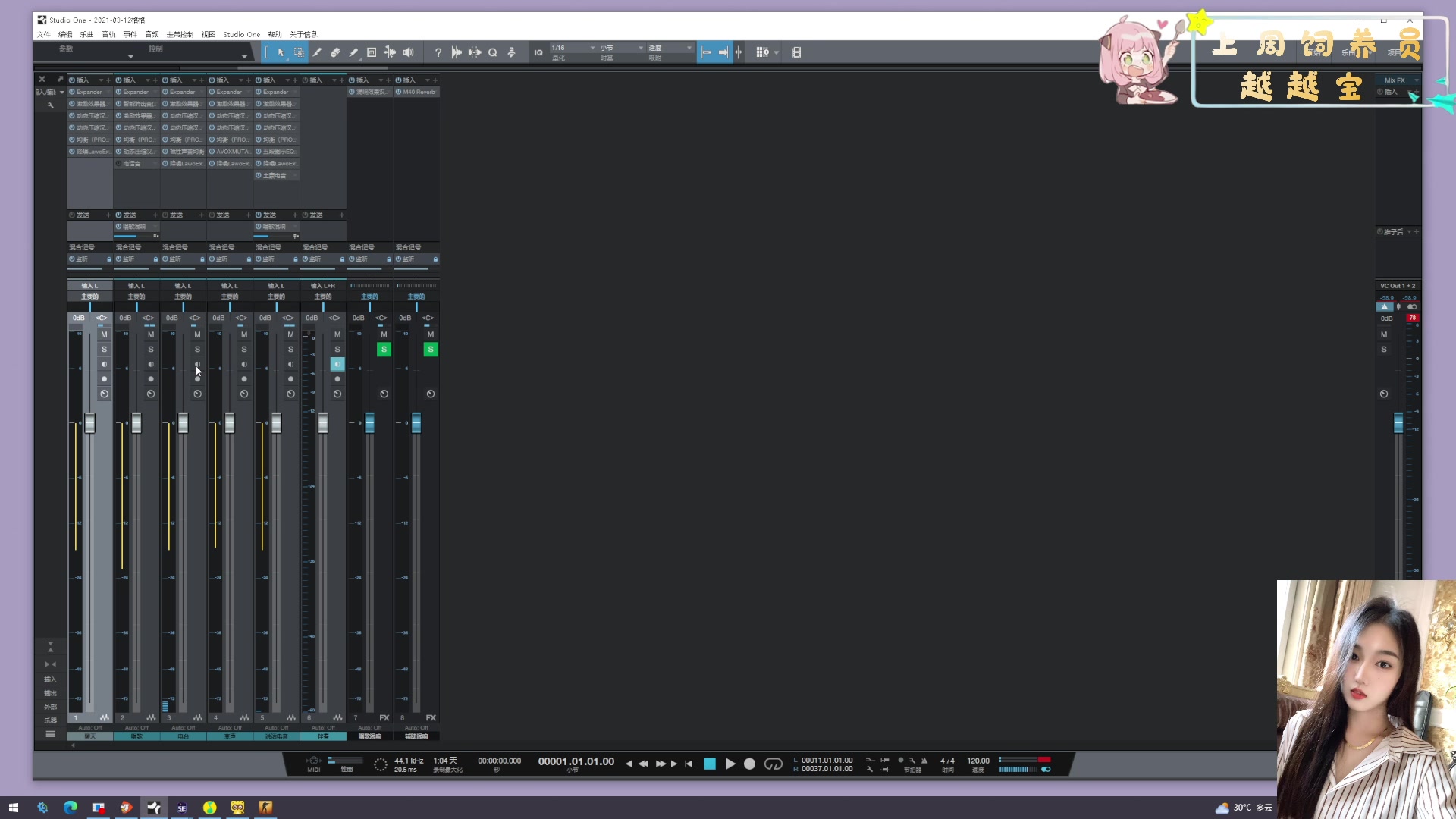Arm record on channel 4
Screen dimensions: 1456x819
244,379
